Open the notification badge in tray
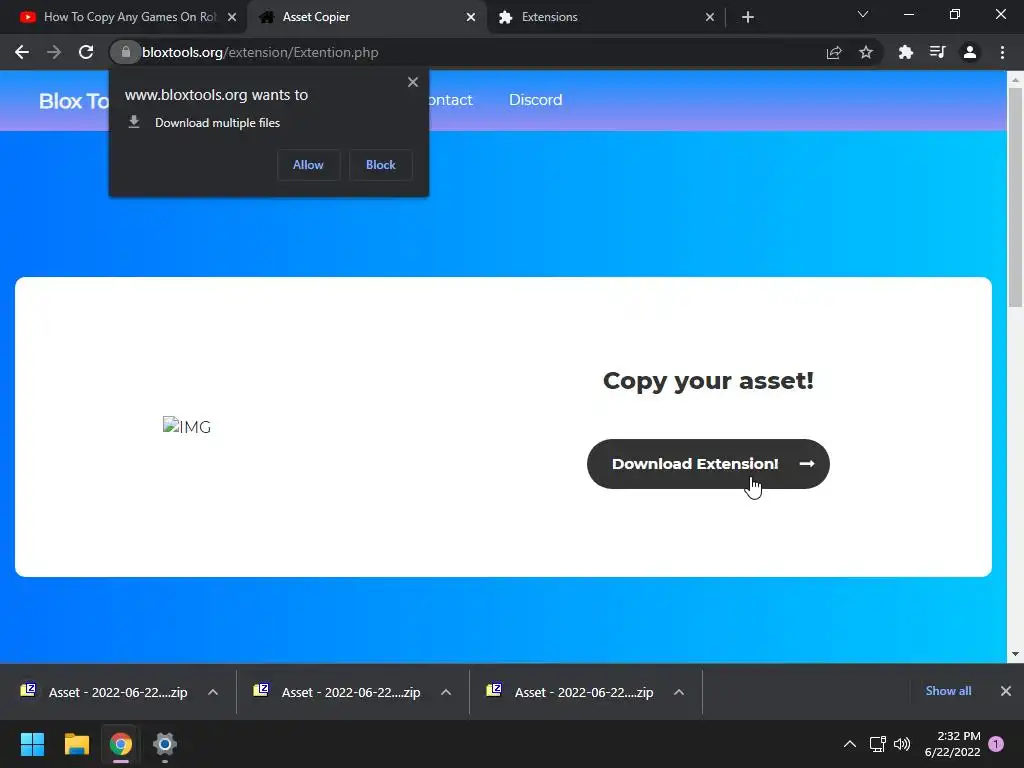This screenshot has height=768, width=1024. click(x=996, y=744)
